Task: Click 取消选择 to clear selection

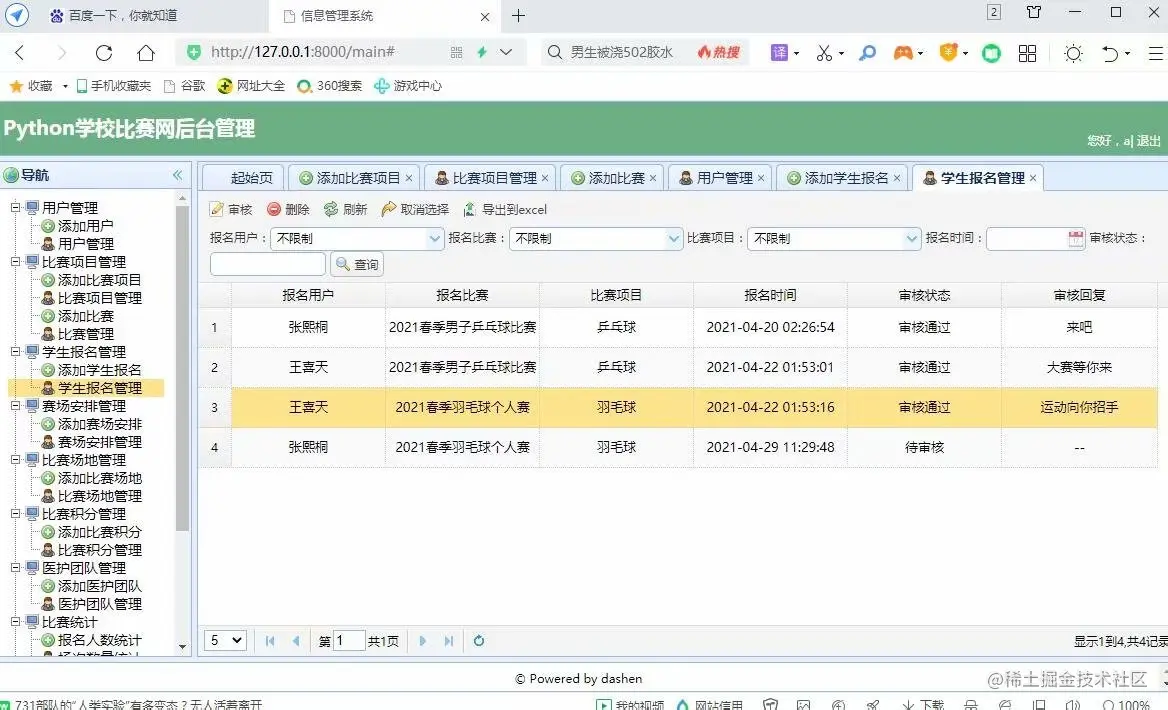Action: (415, 209)
